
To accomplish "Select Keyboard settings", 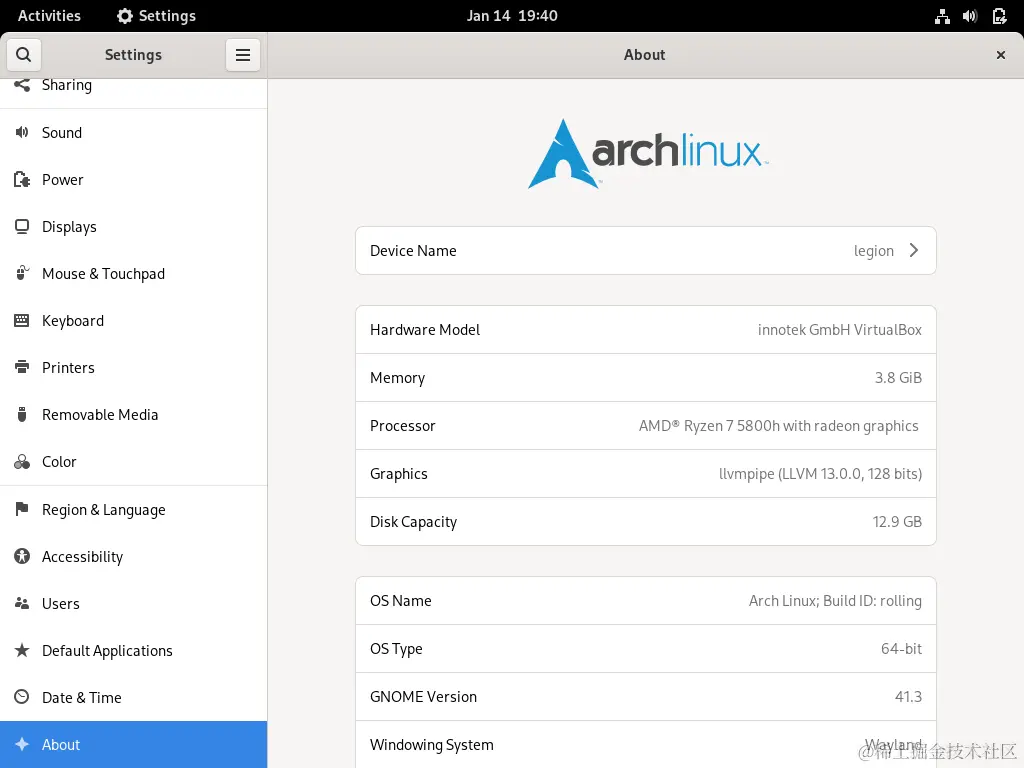I will tap(72, 320).
